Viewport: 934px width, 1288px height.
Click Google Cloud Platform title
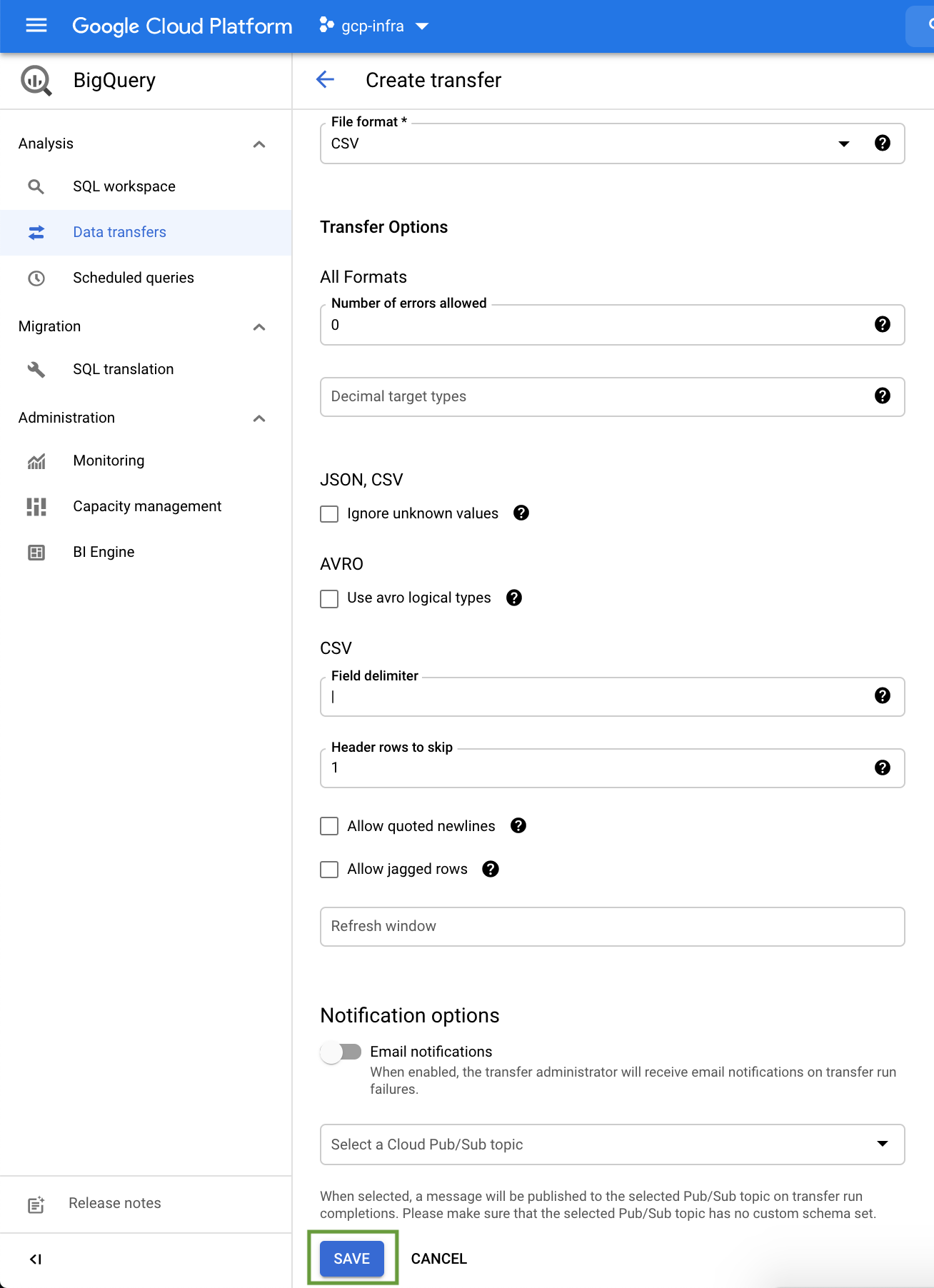(182, 26)
